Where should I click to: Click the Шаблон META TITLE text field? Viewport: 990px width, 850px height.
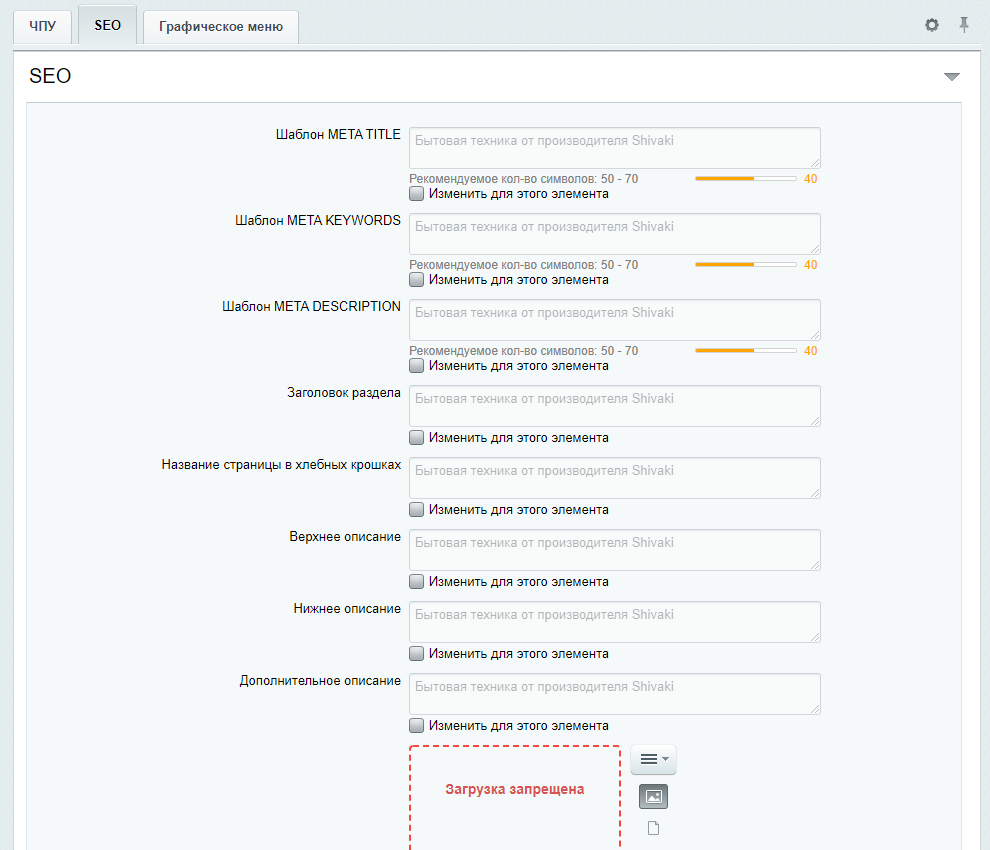615,148
